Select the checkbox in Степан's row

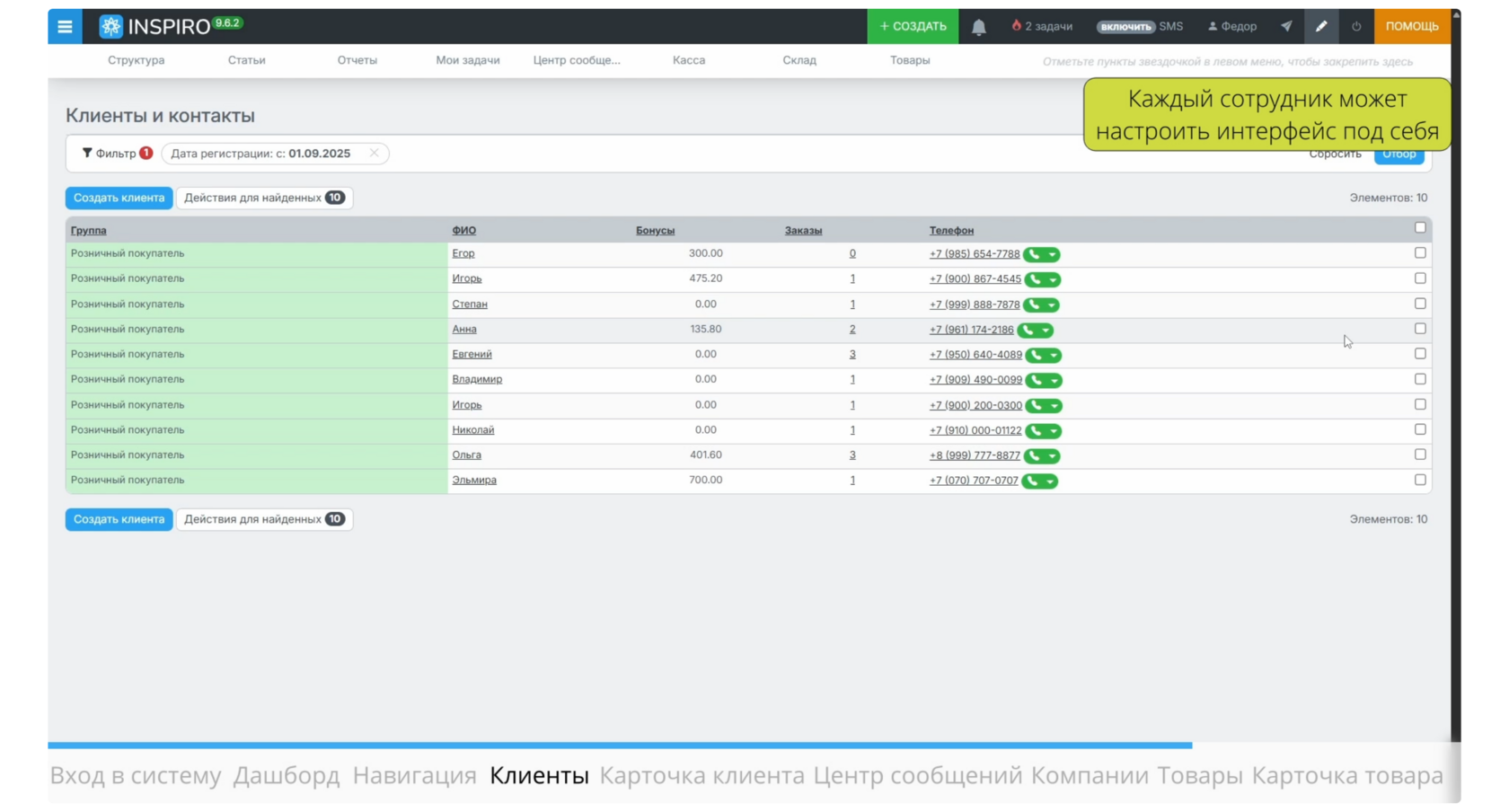click(x=1420, y=304)
